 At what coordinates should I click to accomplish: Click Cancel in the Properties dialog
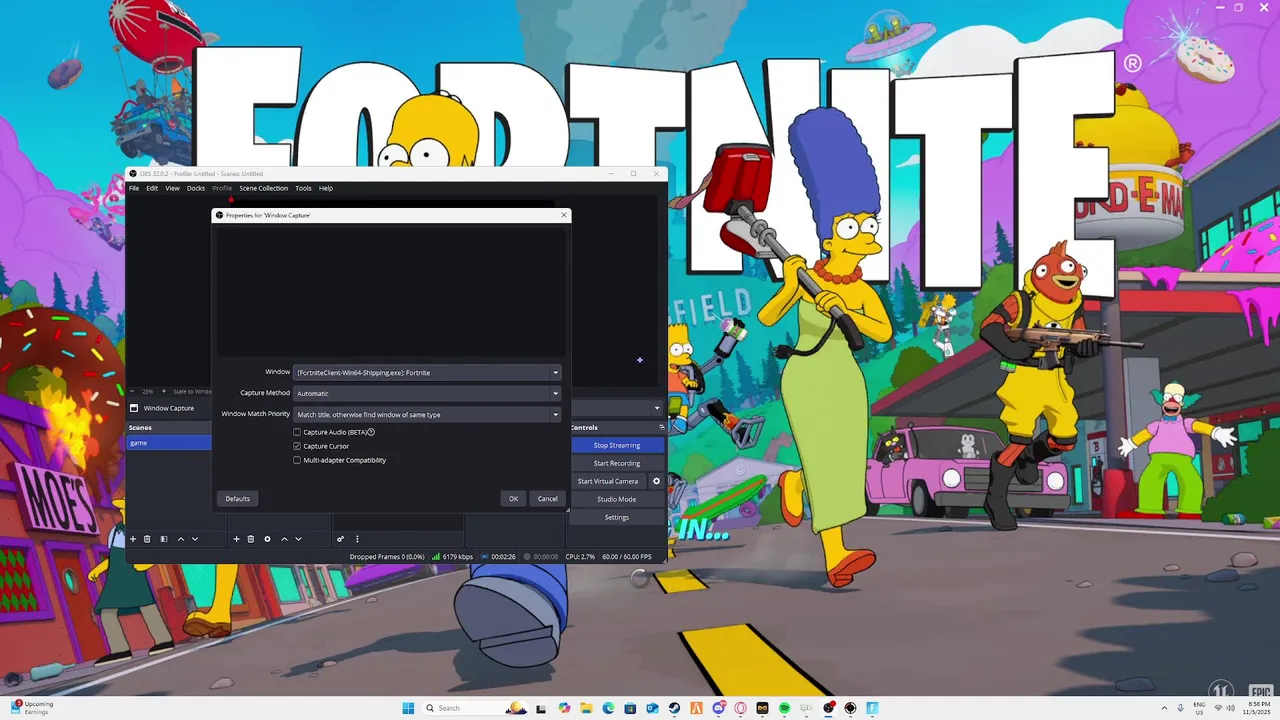[548, 498]
